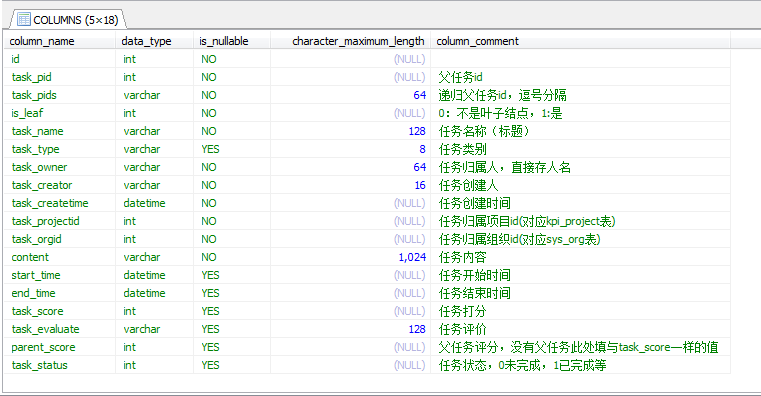This screenshot has width=761, height=396.
Task: Click the character_maximum_length column header
Action: tap(350, 41)
